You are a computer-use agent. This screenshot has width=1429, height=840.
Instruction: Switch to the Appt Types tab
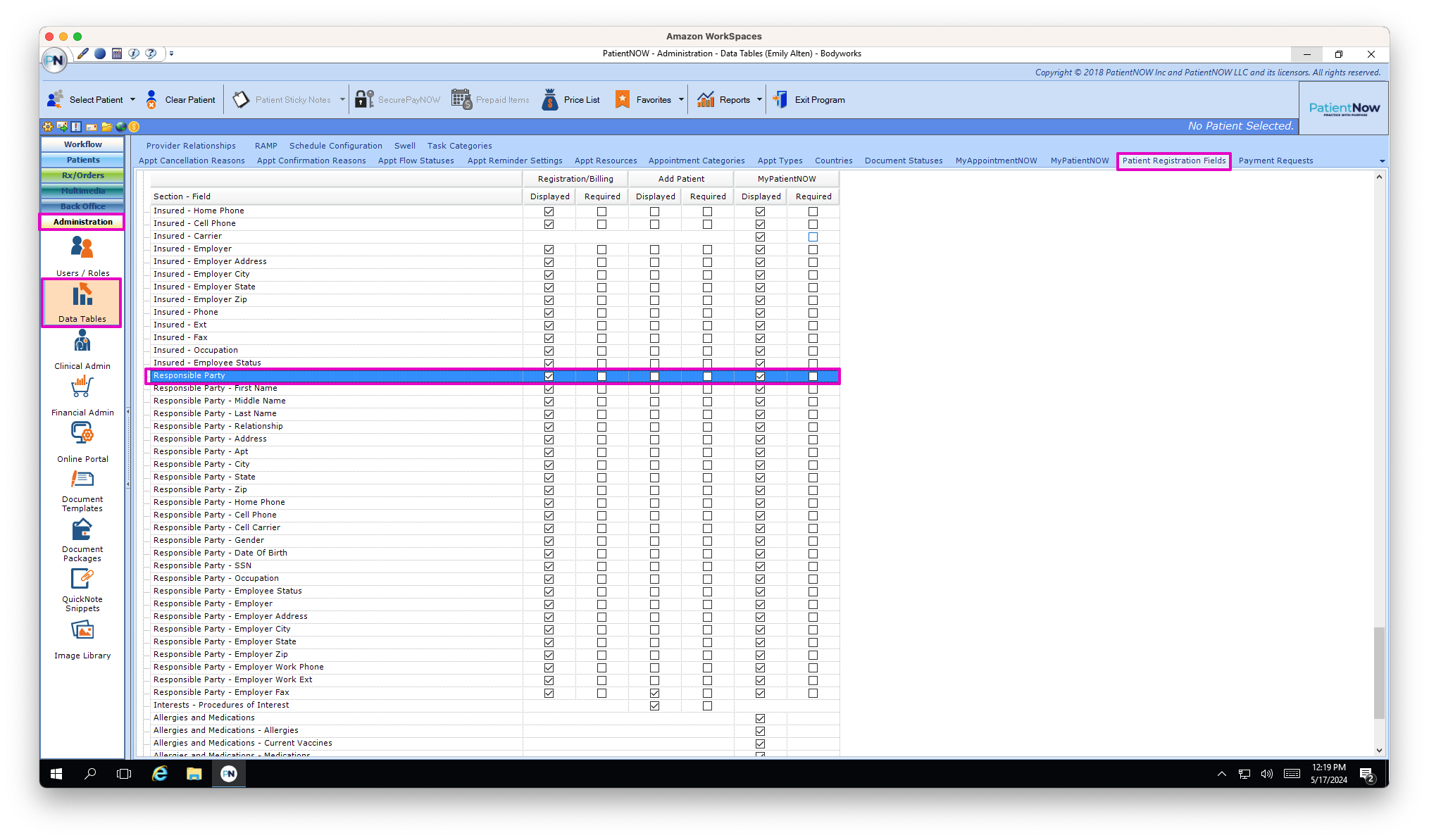point(780,161)
